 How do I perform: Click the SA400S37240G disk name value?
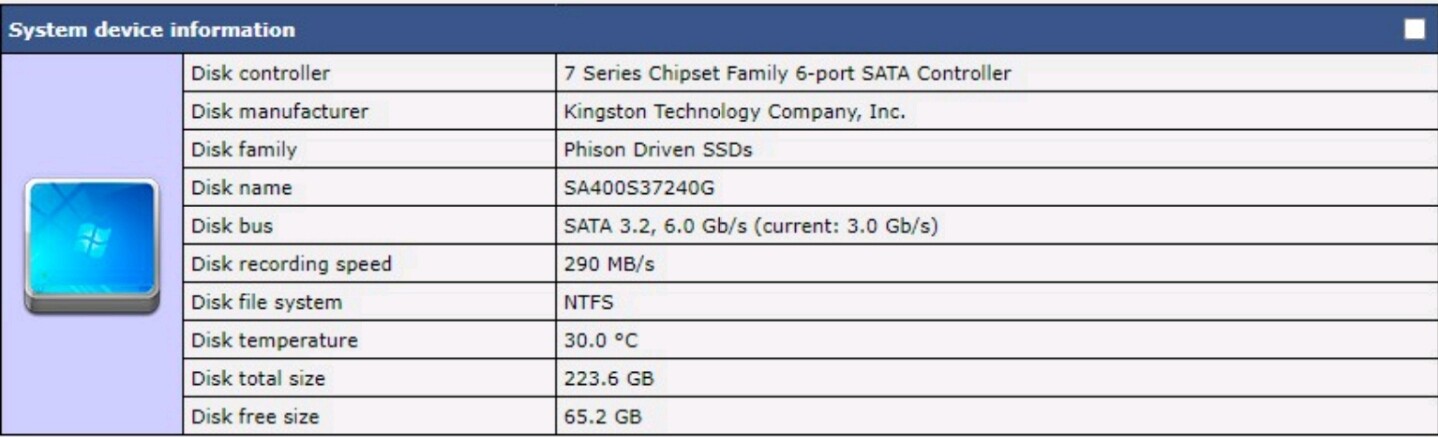point(639,188)
